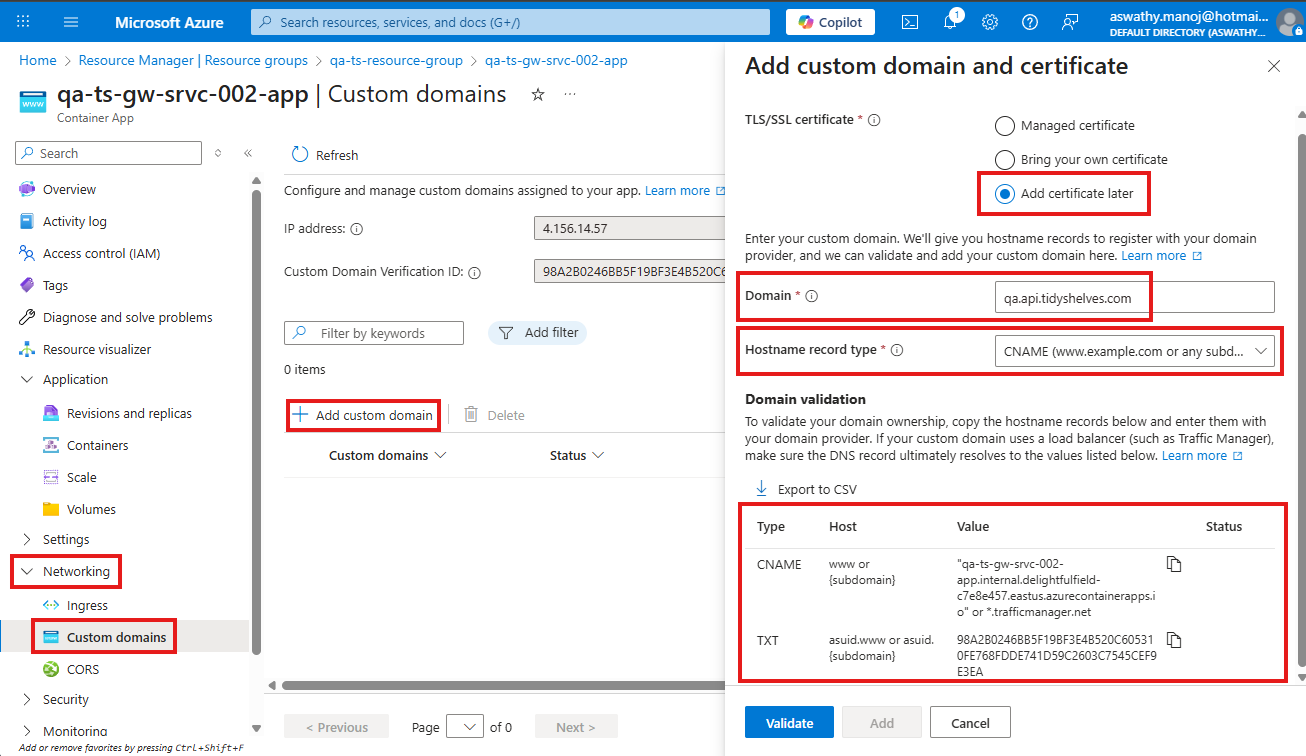The image size is (1306, 756).
Task: Click info icon beside Custom Domain Verification ID
Action: pos(475,272)
